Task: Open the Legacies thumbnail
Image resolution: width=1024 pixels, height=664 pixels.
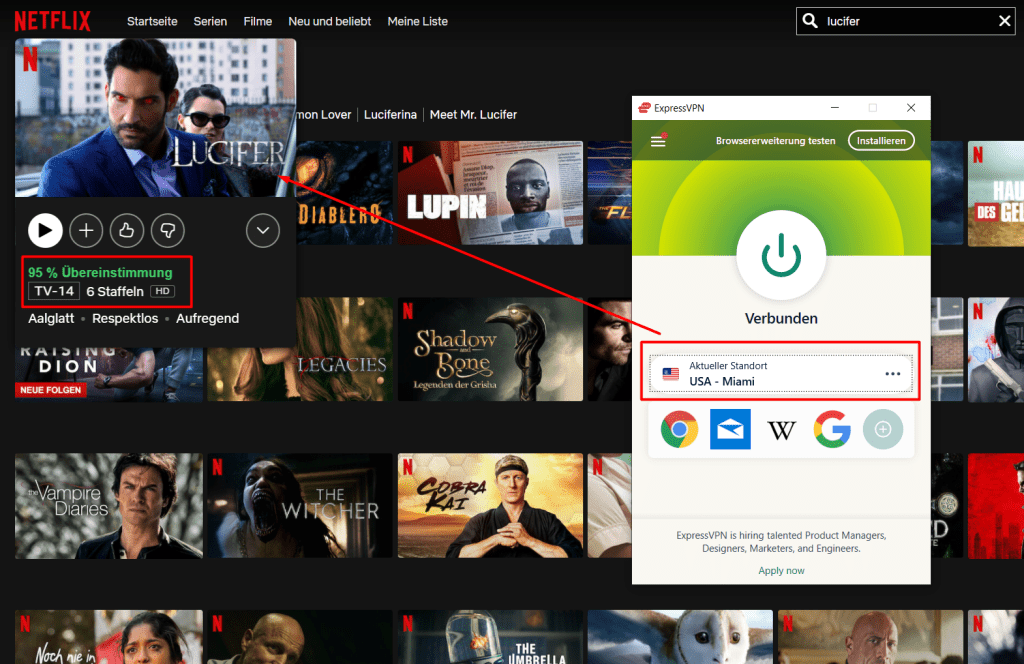Action: (x=300, y=349)
